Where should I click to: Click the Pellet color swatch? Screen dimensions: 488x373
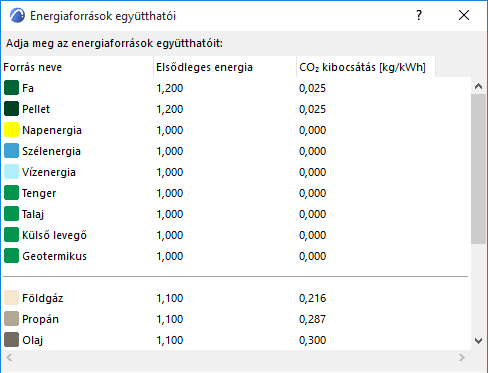(x=11, y=109)
